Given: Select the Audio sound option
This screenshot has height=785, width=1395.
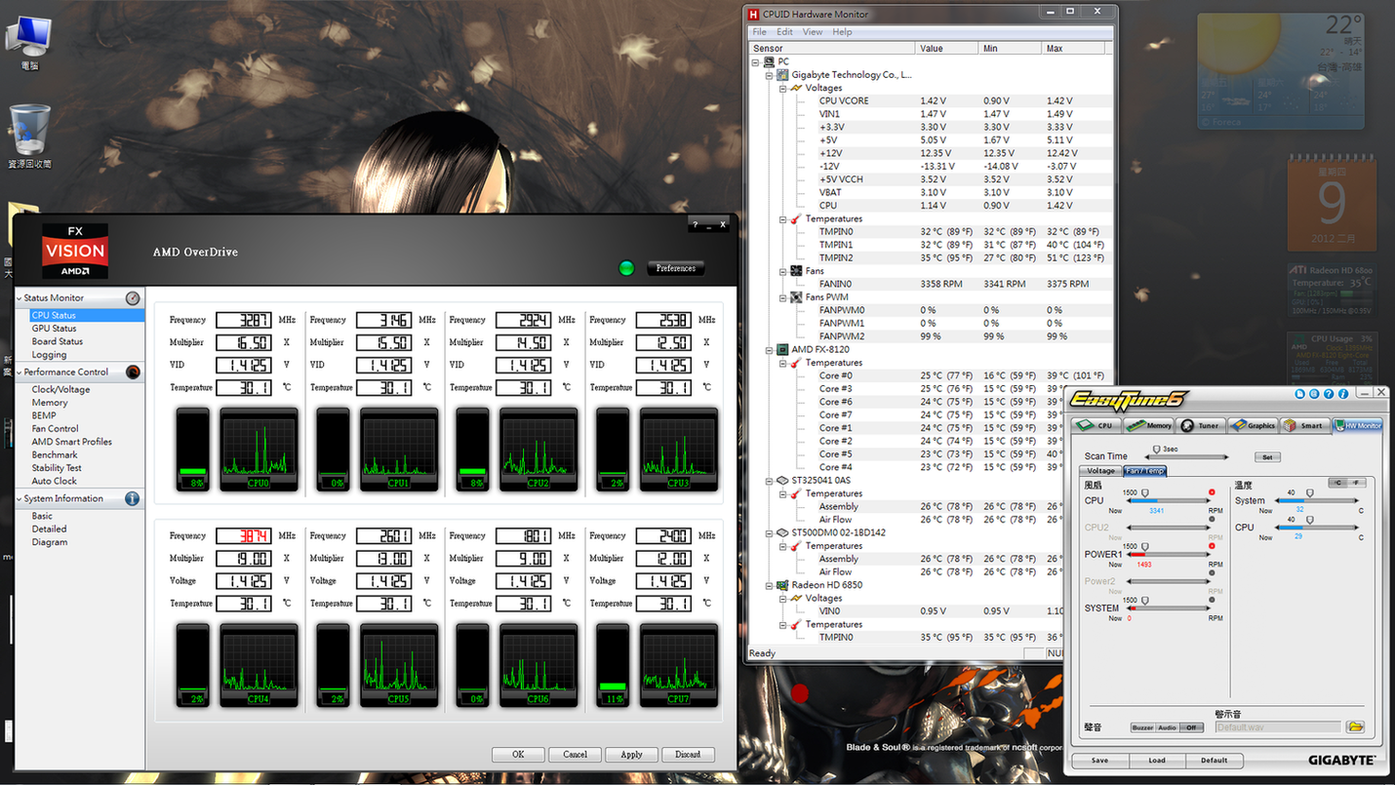Looking at the screenshot, I should click(x=1167, y=728).
